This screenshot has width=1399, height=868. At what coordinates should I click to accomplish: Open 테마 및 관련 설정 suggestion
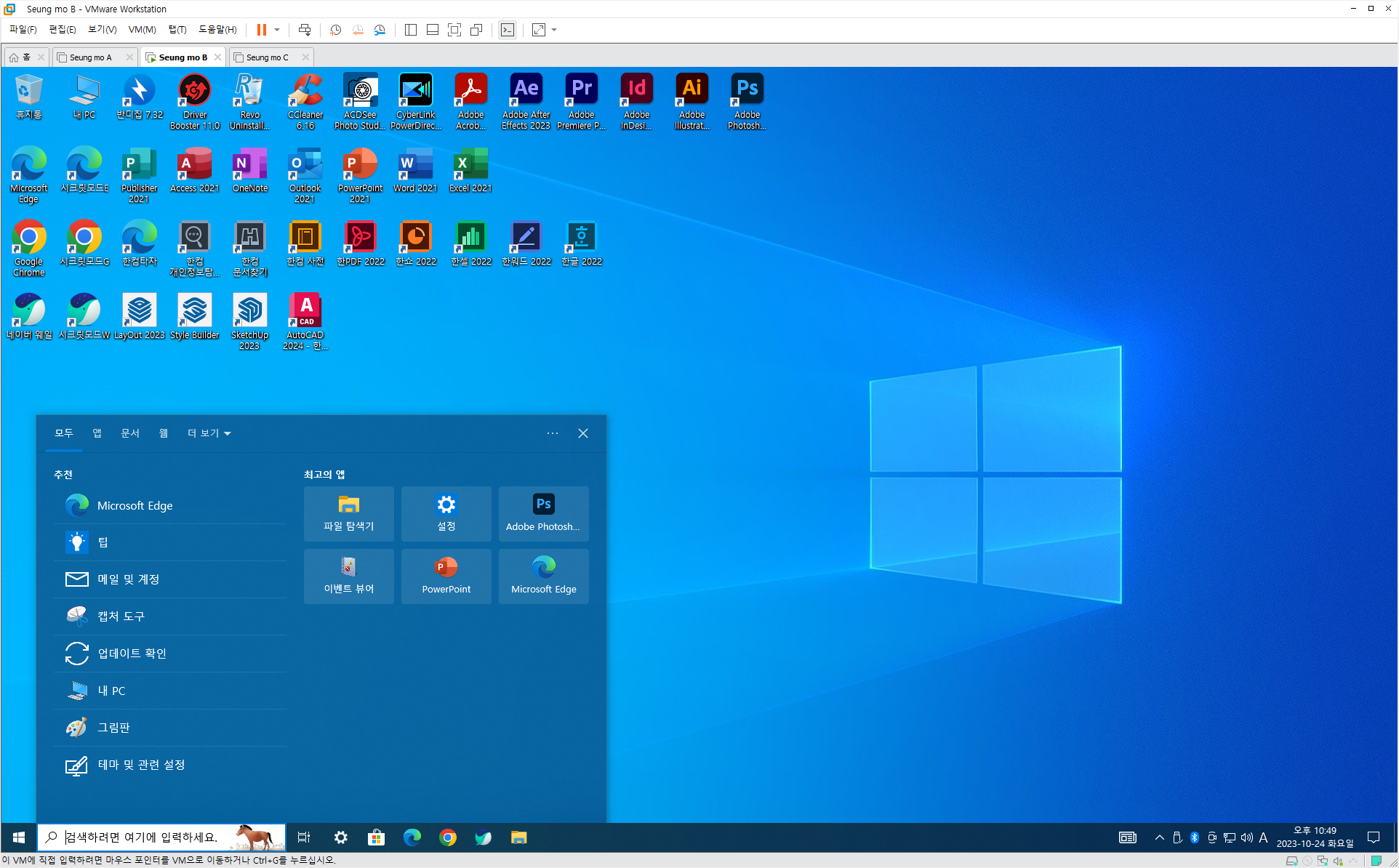point(169,765)
